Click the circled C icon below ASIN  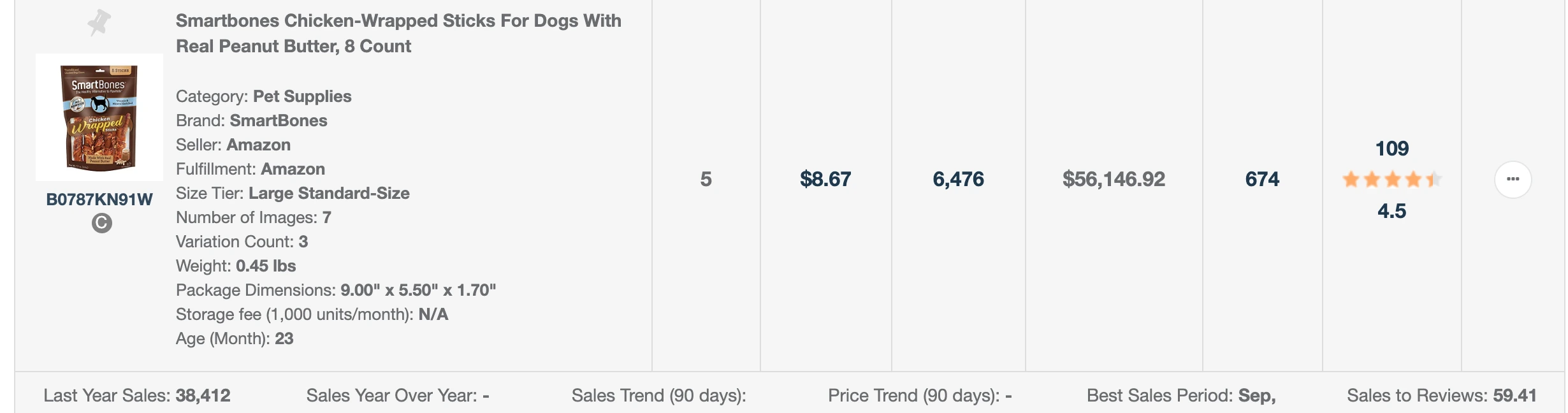coord(101,223)
